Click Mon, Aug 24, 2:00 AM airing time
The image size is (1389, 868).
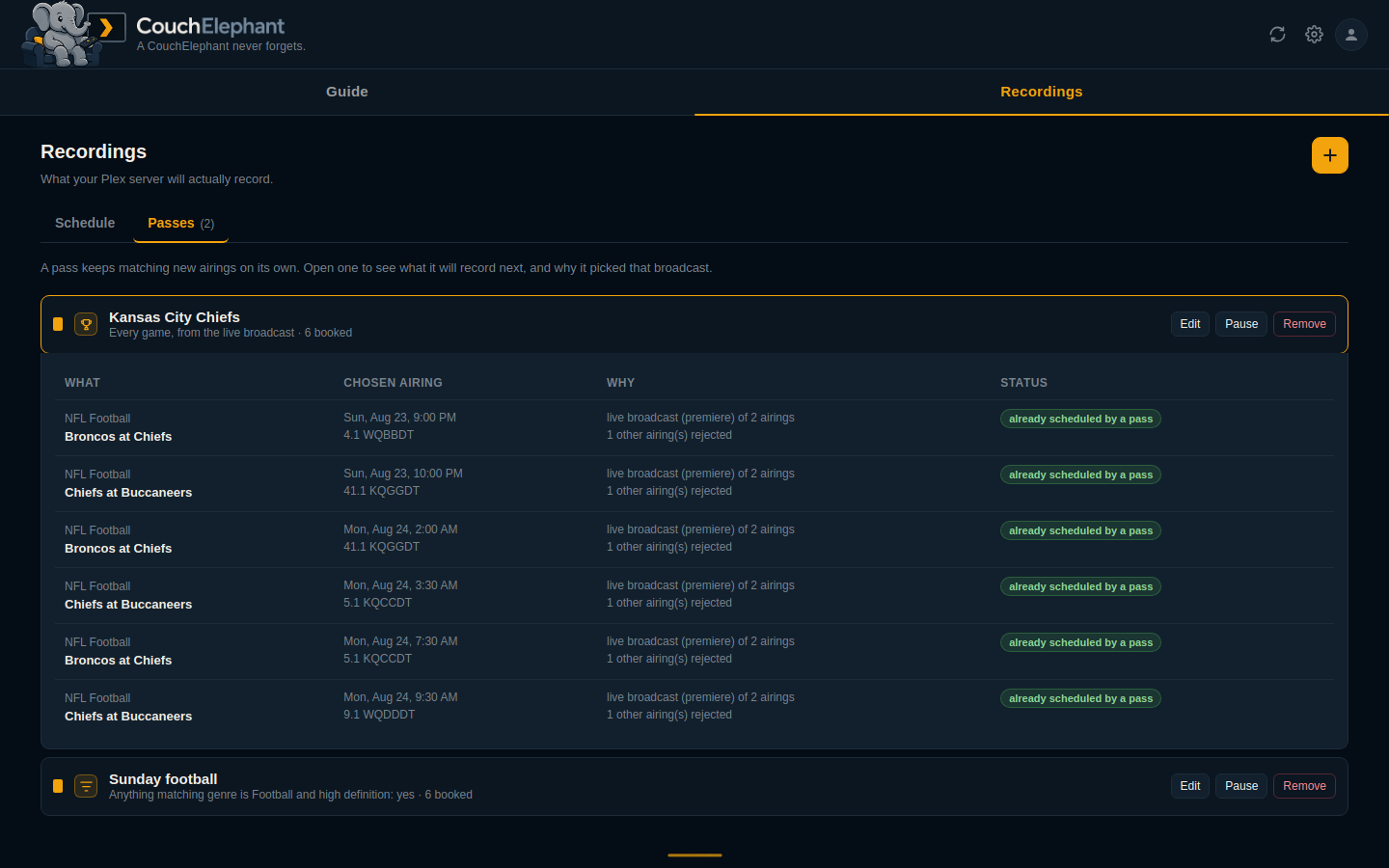coord(400,529)
